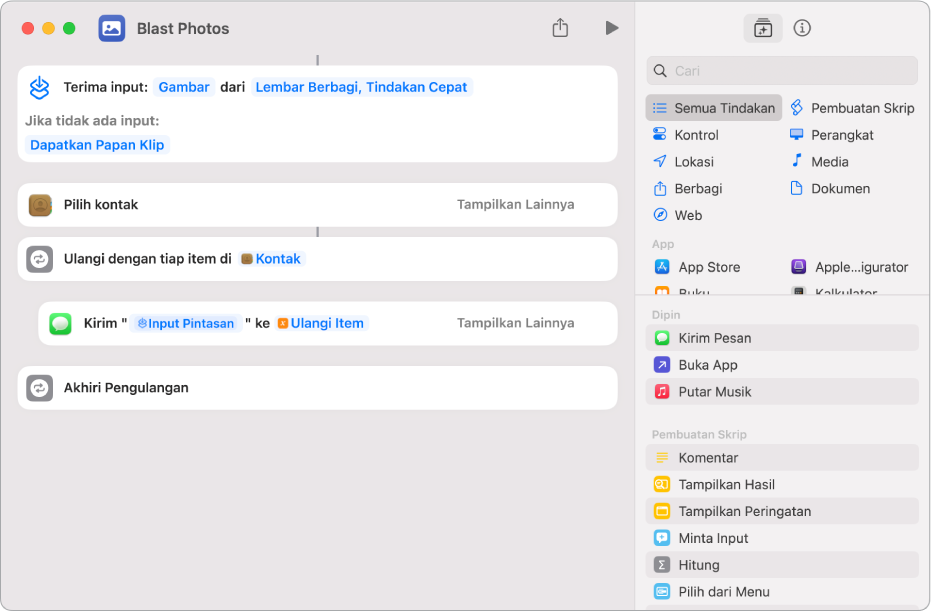Image resolution: width=931 pixels, height=612 pixels.
Task: Click the Blast Photos shortcut icon
Action: 112,28
